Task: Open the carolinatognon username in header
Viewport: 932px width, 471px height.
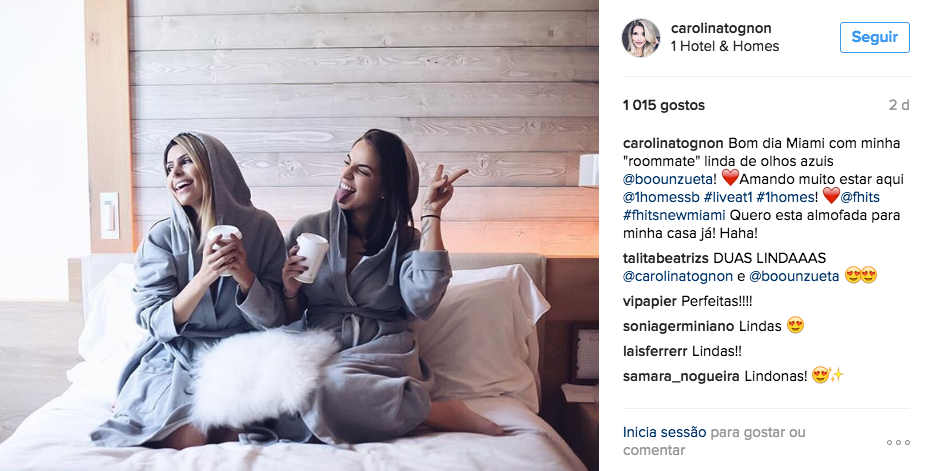Action: point(721,28)
